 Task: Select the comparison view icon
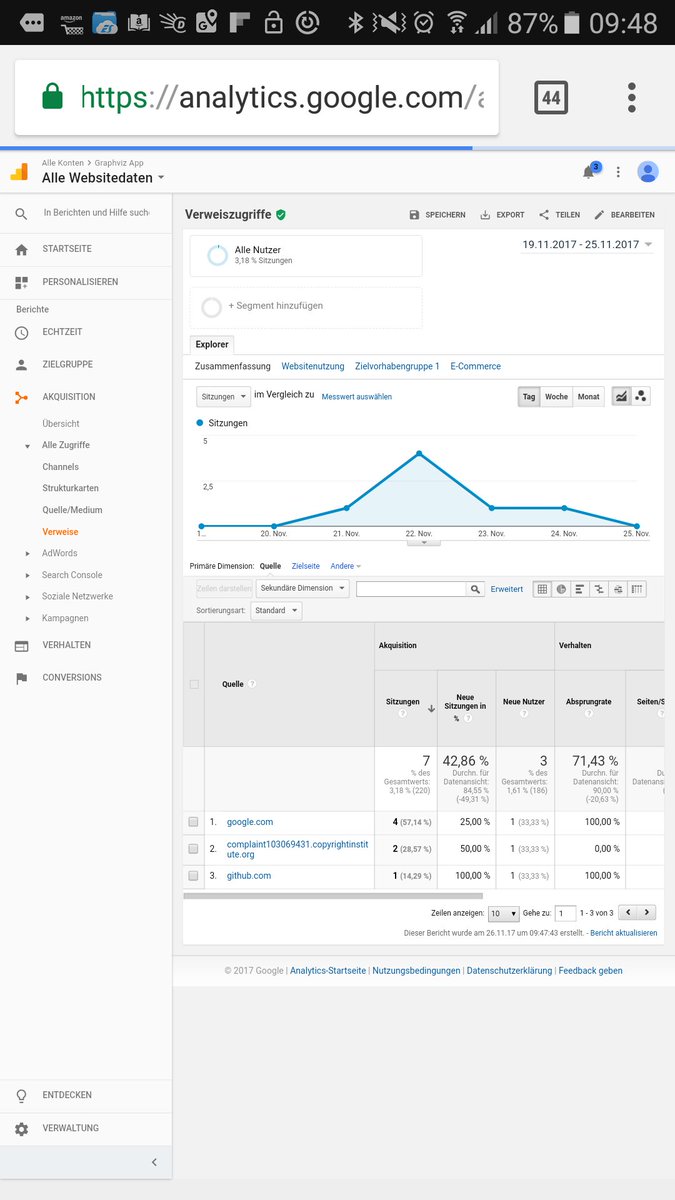pos(599,590)
